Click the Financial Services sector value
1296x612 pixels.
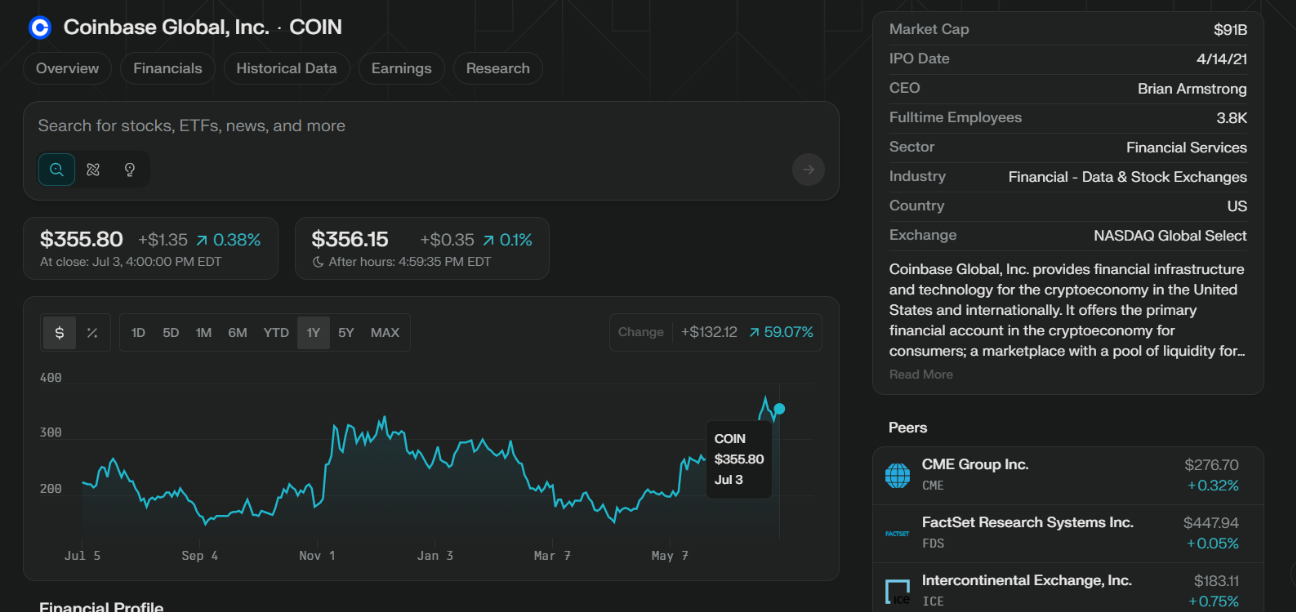tap(1187, 147)
